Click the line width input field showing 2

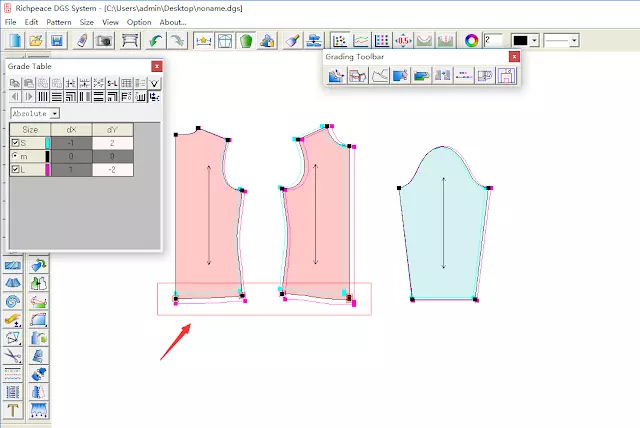click(493, 40)
